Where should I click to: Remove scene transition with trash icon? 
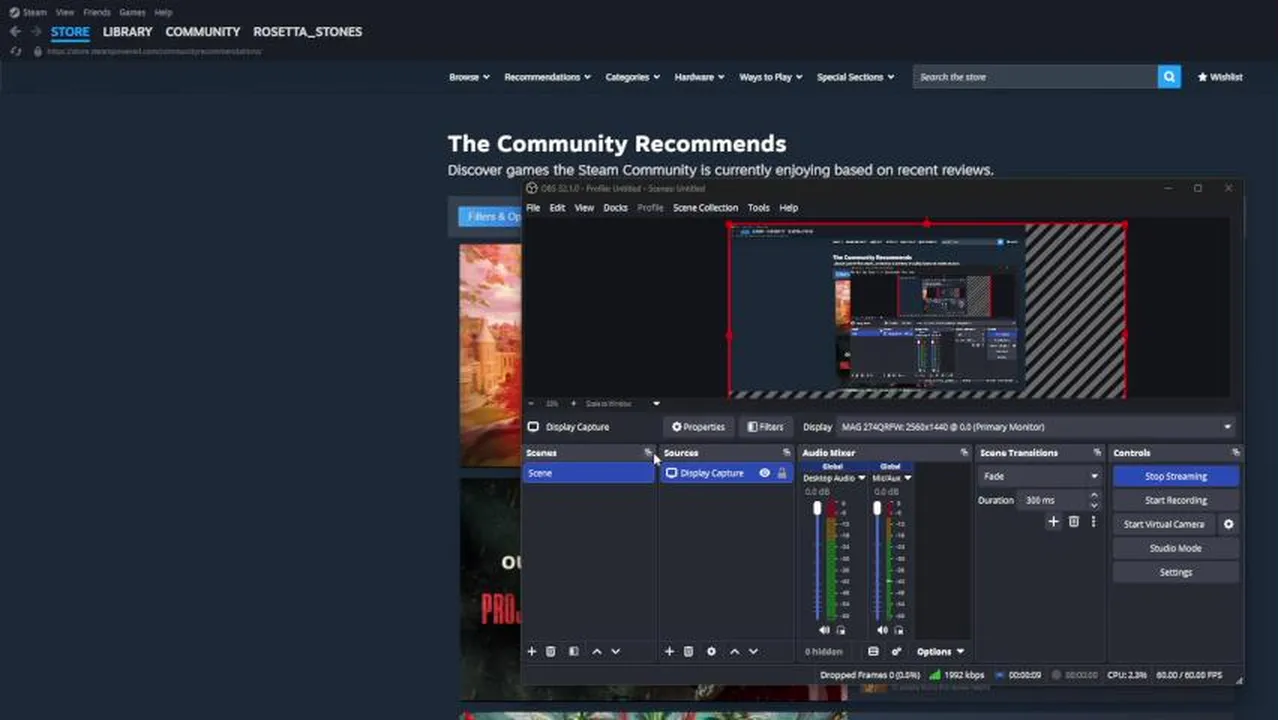pos(1074,522)
